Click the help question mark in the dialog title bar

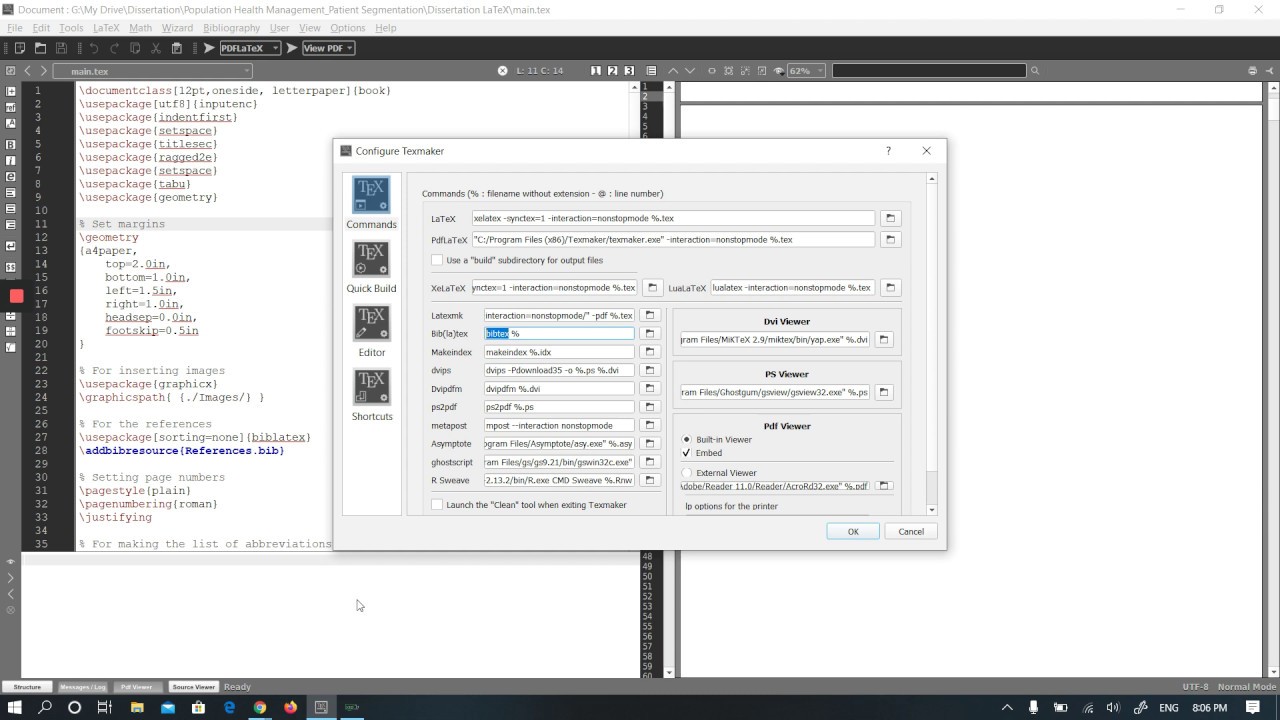click(x=888, y=151)
